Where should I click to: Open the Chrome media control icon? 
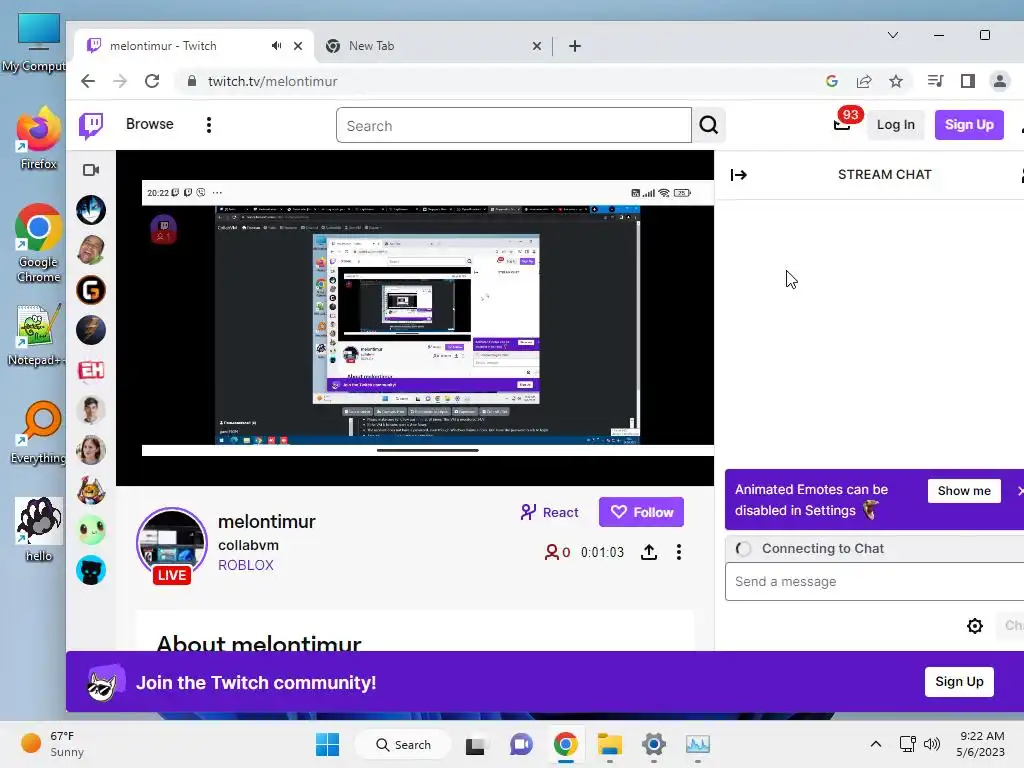point(935,81)
